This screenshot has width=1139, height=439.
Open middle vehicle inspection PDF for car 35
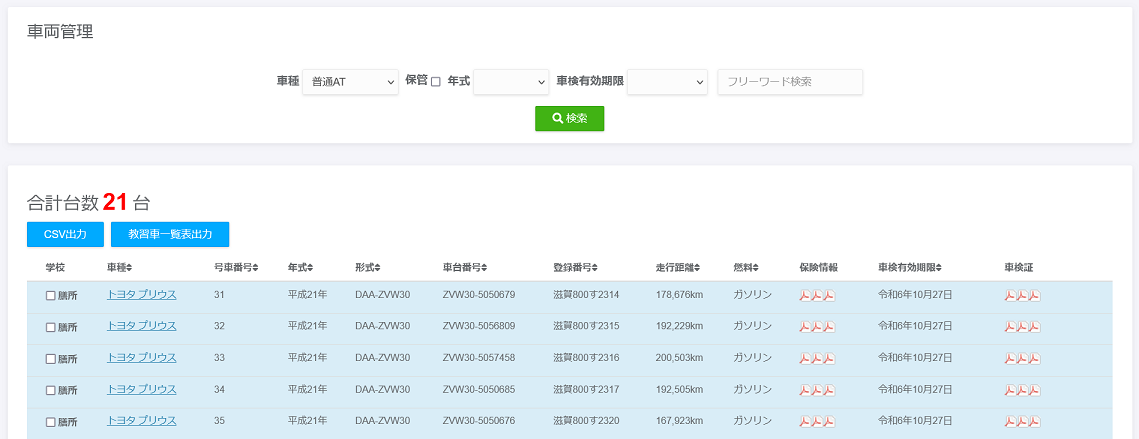(1022, 422)
